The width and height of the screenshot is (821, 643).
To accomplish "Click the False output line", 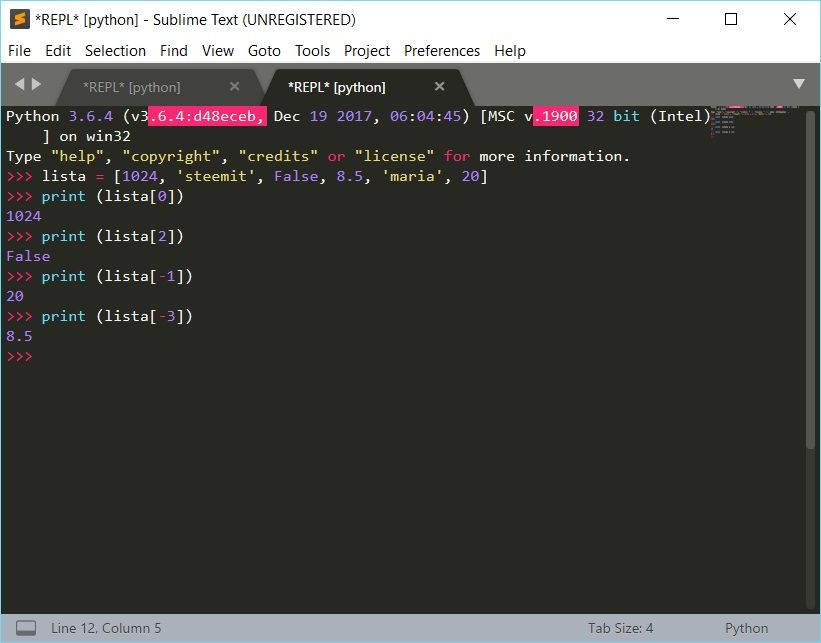I will [28, 256].
